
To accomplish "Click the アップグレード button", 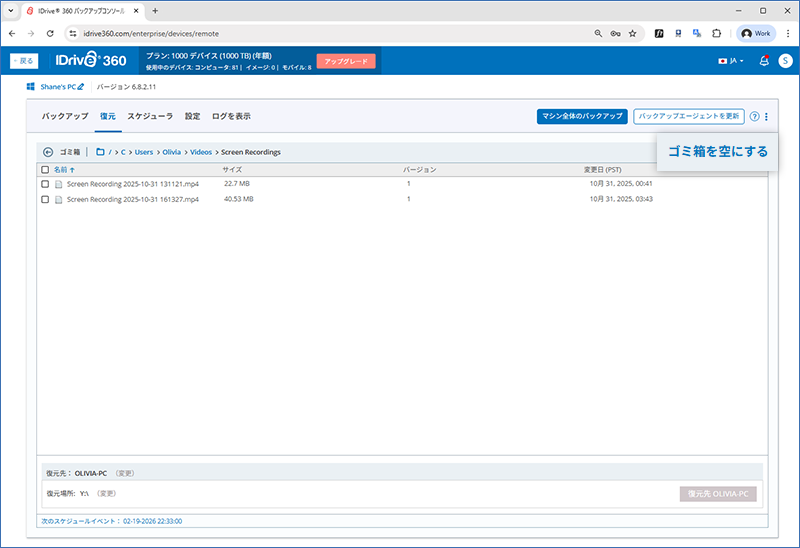I will coord(346,61).
